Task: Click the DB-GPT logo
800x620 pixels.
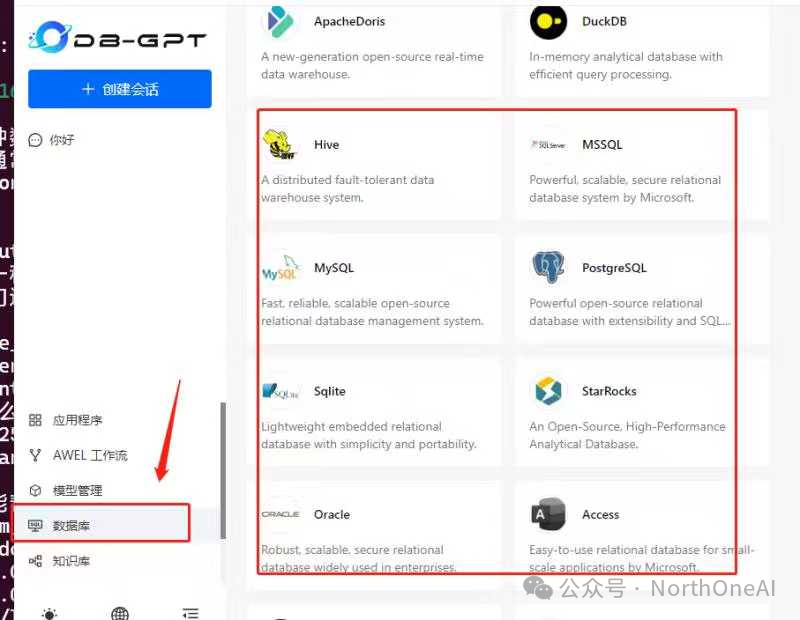Action: 117,37
